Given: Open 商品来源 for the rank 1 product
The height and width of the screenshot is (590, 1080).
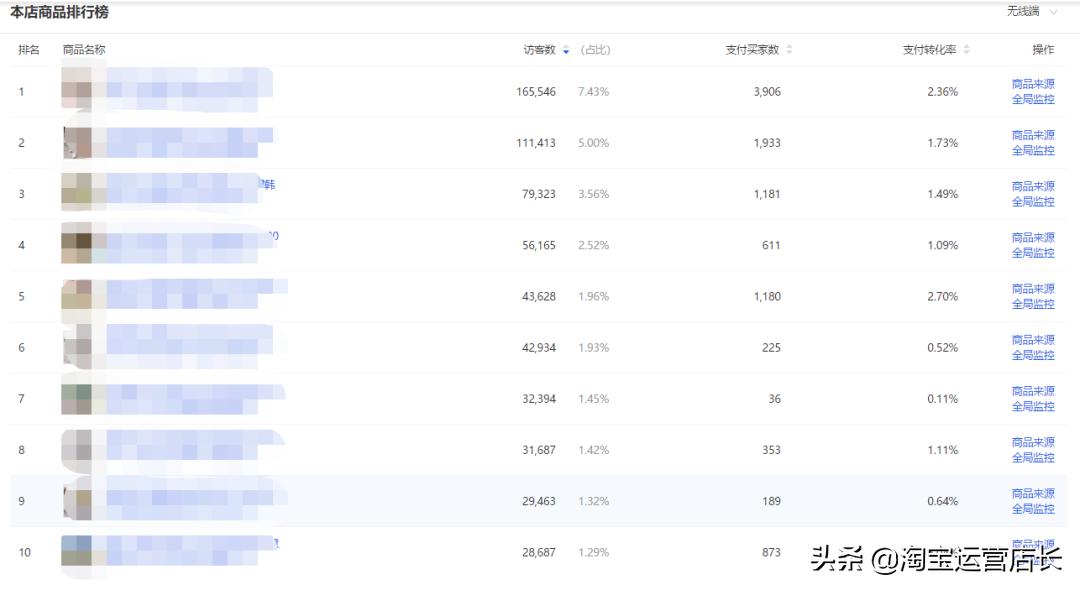Looking at the screenshot, I should [1033, 84].
